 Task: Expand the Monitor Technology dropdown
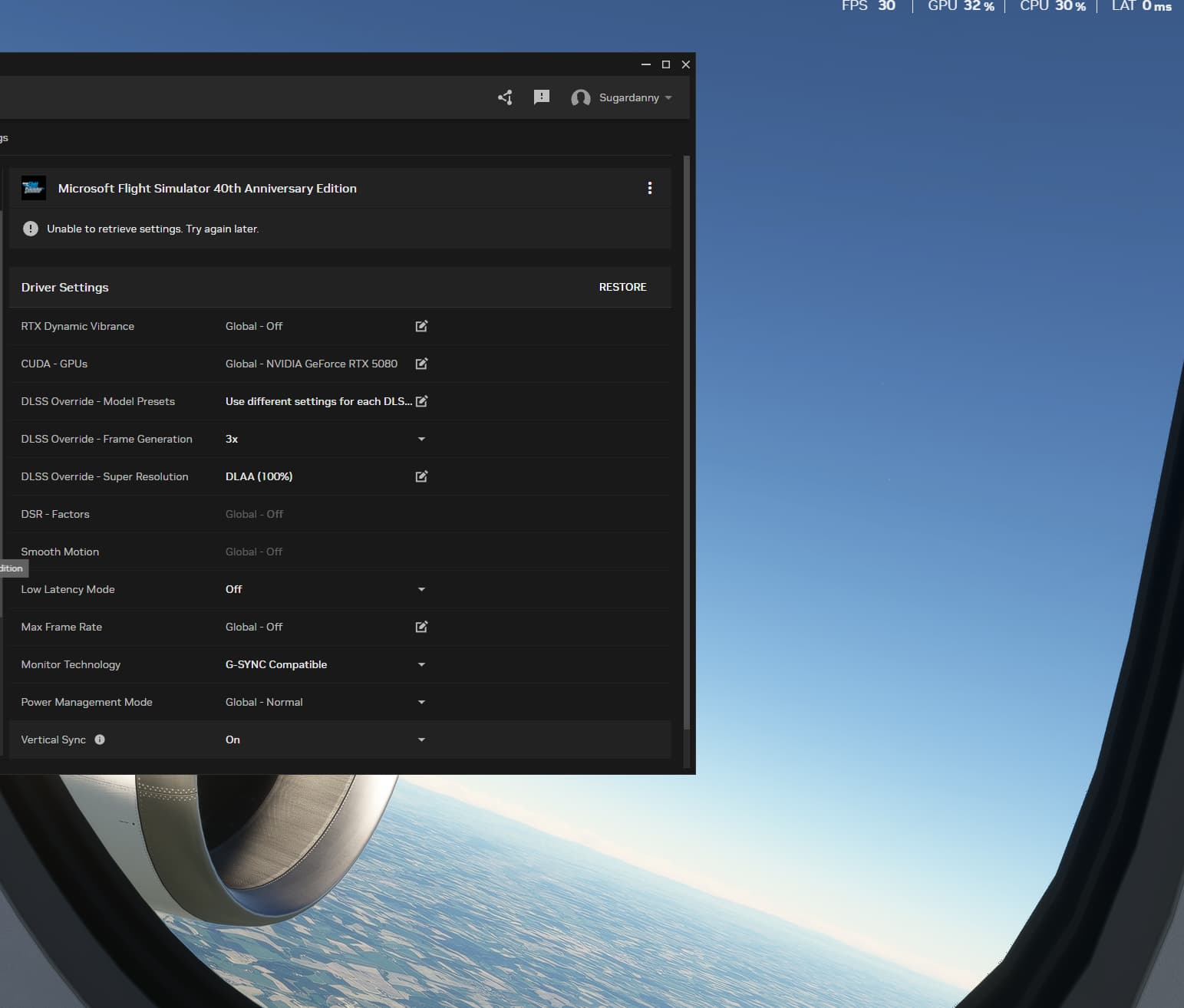(421, 664)
